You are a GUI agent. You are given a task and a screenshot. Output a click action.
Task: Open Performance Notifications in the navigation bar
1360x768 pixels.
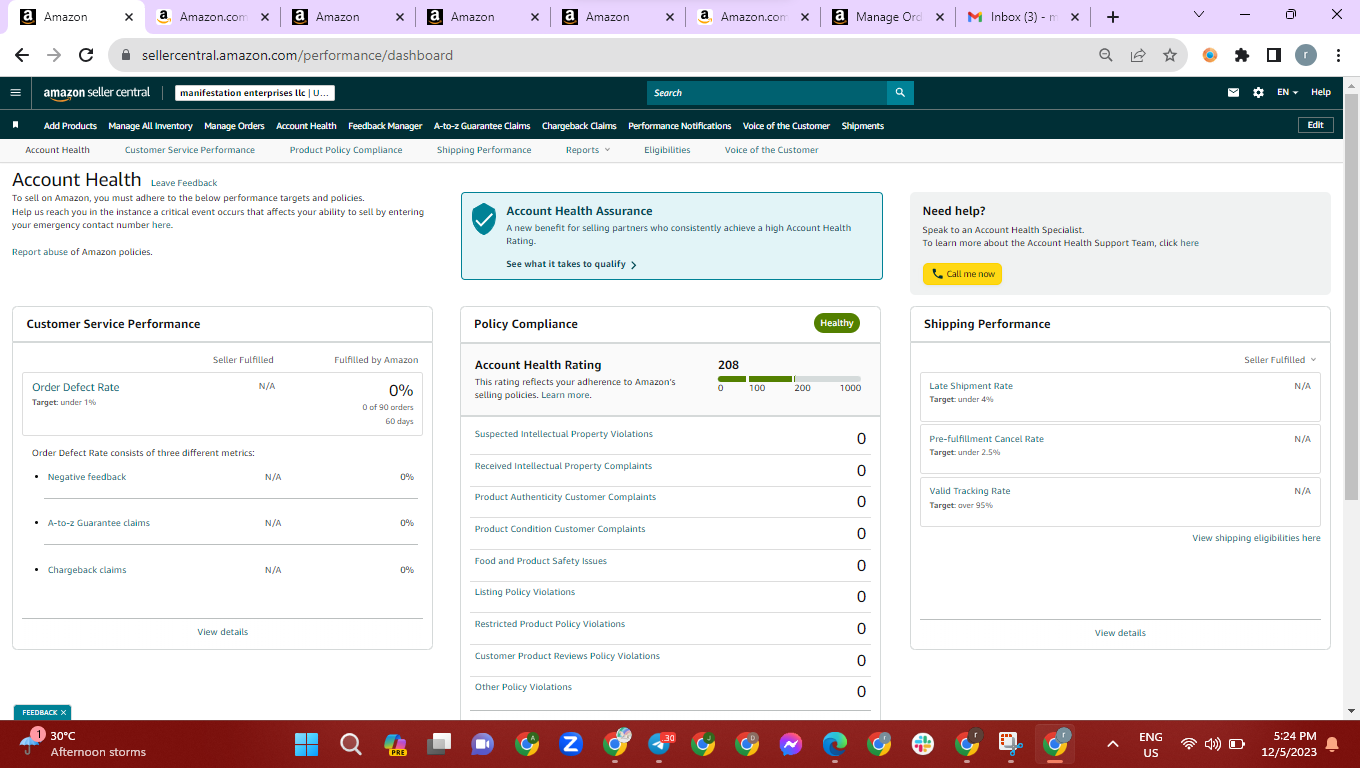680,126
